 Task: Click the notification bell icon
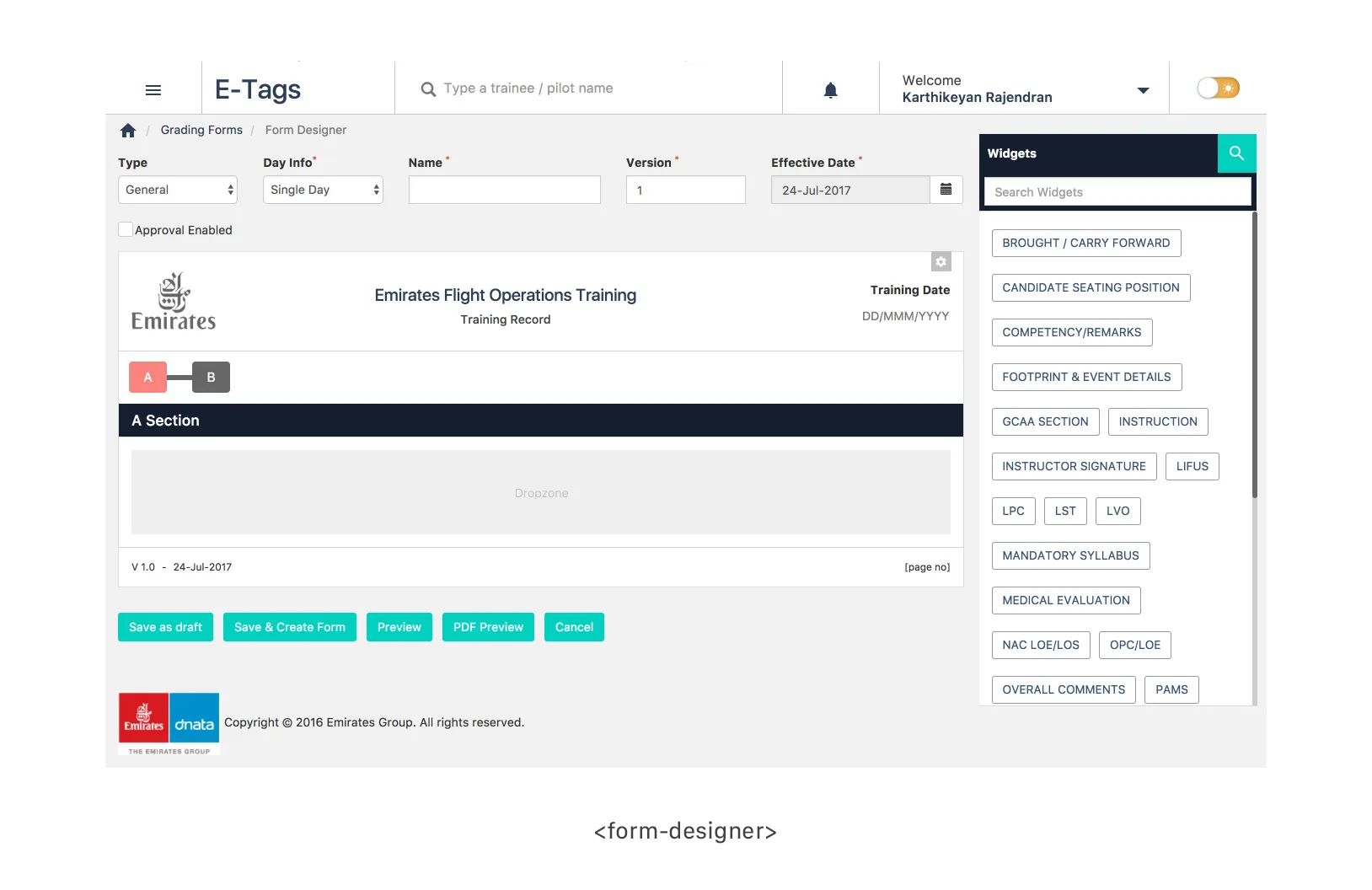click(830, 90)
